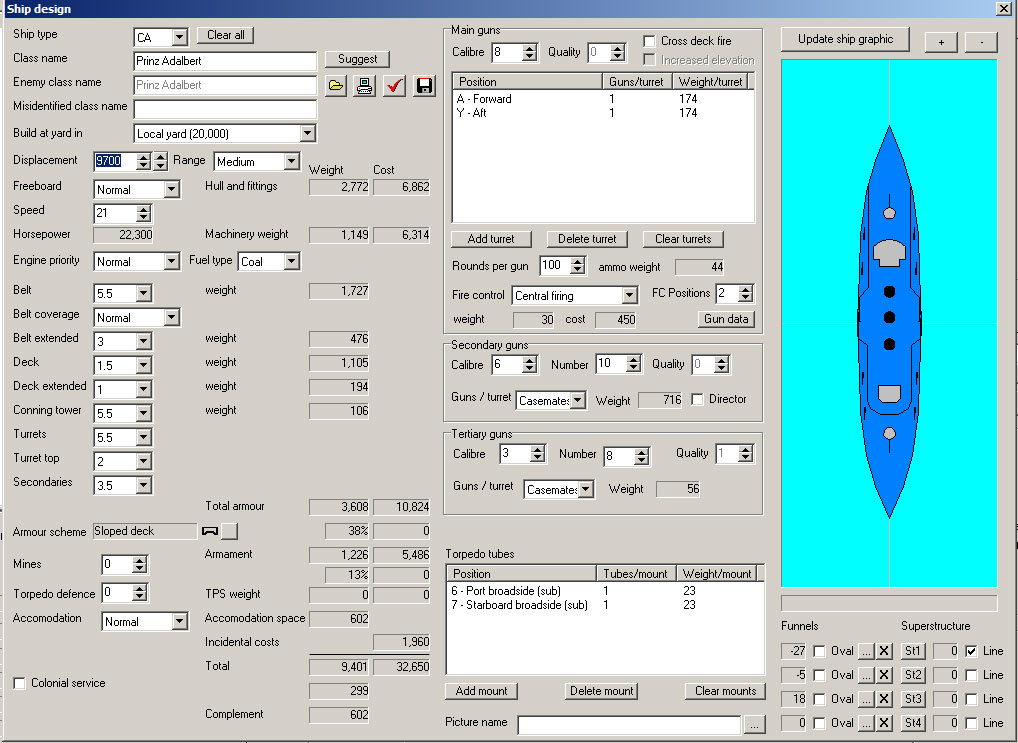Increase main gun calibre stepper
Viewport: 1018px width, 743px height.
point(530,49)
